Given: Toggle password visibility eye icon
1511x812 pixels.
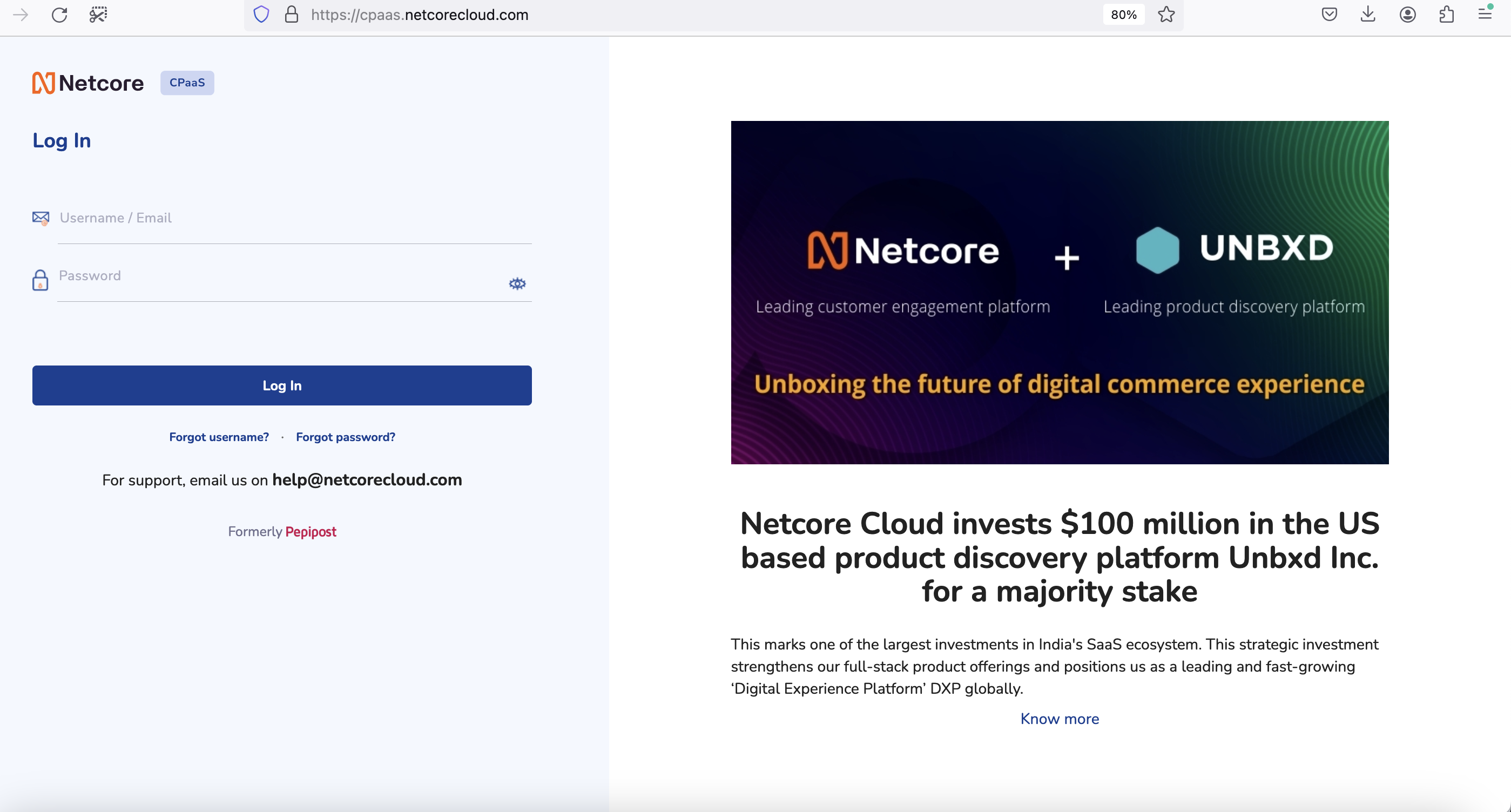Looking at the screenshot, I should click(517, 284).
